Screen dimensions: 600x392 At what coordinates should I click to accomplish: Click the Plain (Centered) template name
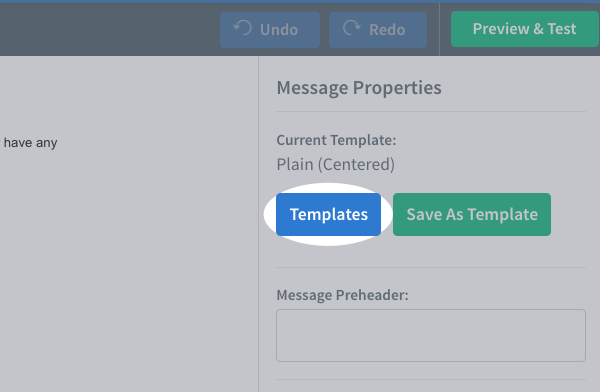336,165
